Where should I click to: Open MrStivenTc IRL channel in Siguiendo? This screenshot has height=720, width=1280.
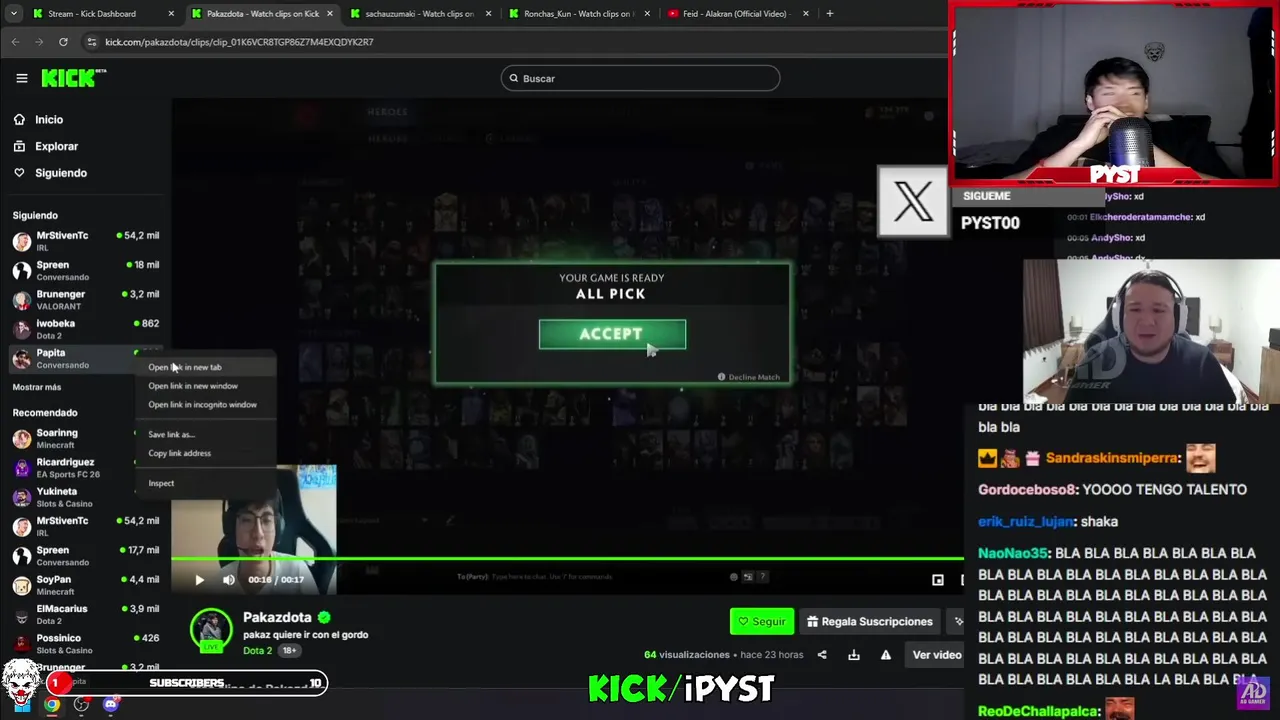[x=86, y=241]
